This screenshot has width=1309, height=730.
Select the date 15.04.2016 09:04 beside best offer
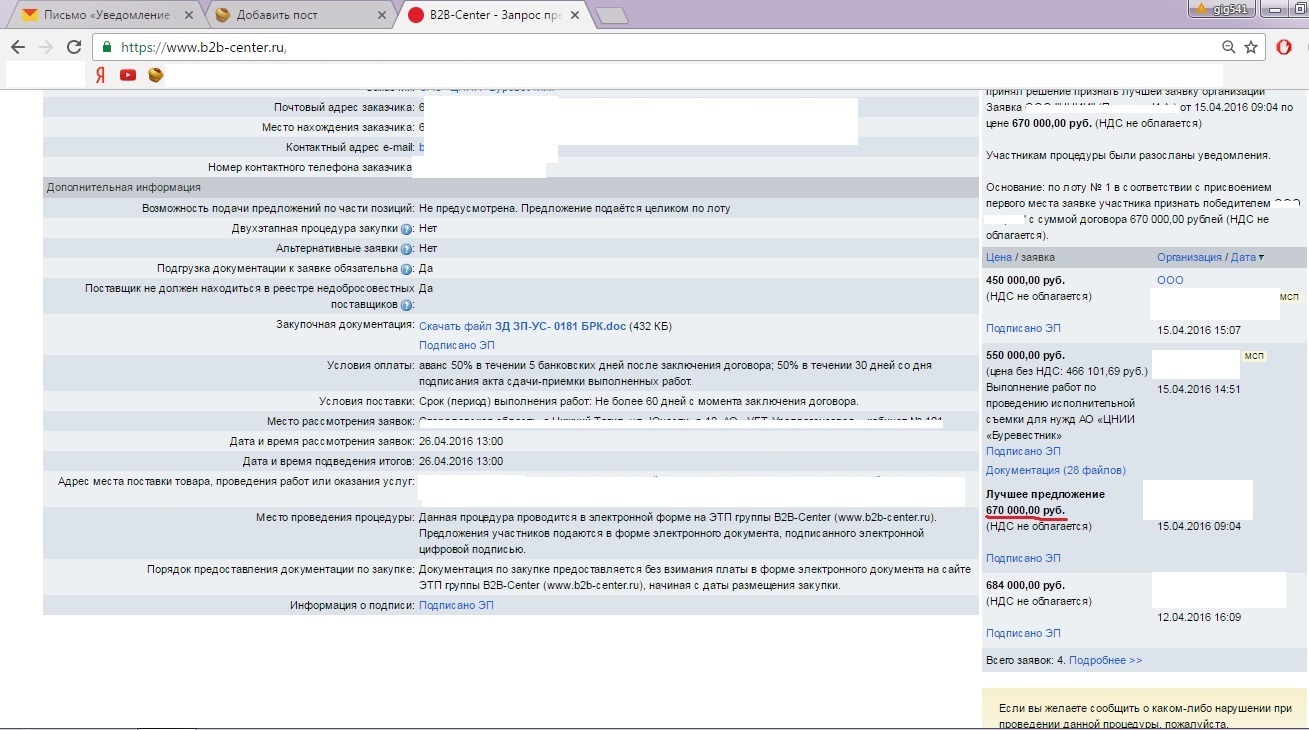click(x=1198, y=526)
